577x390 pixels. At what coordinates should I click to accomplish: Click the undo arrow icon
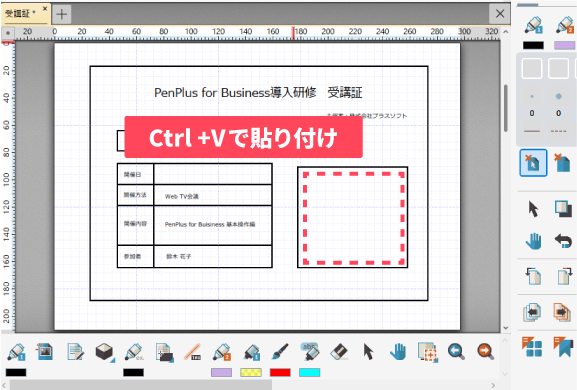click(x=563, y=241)
